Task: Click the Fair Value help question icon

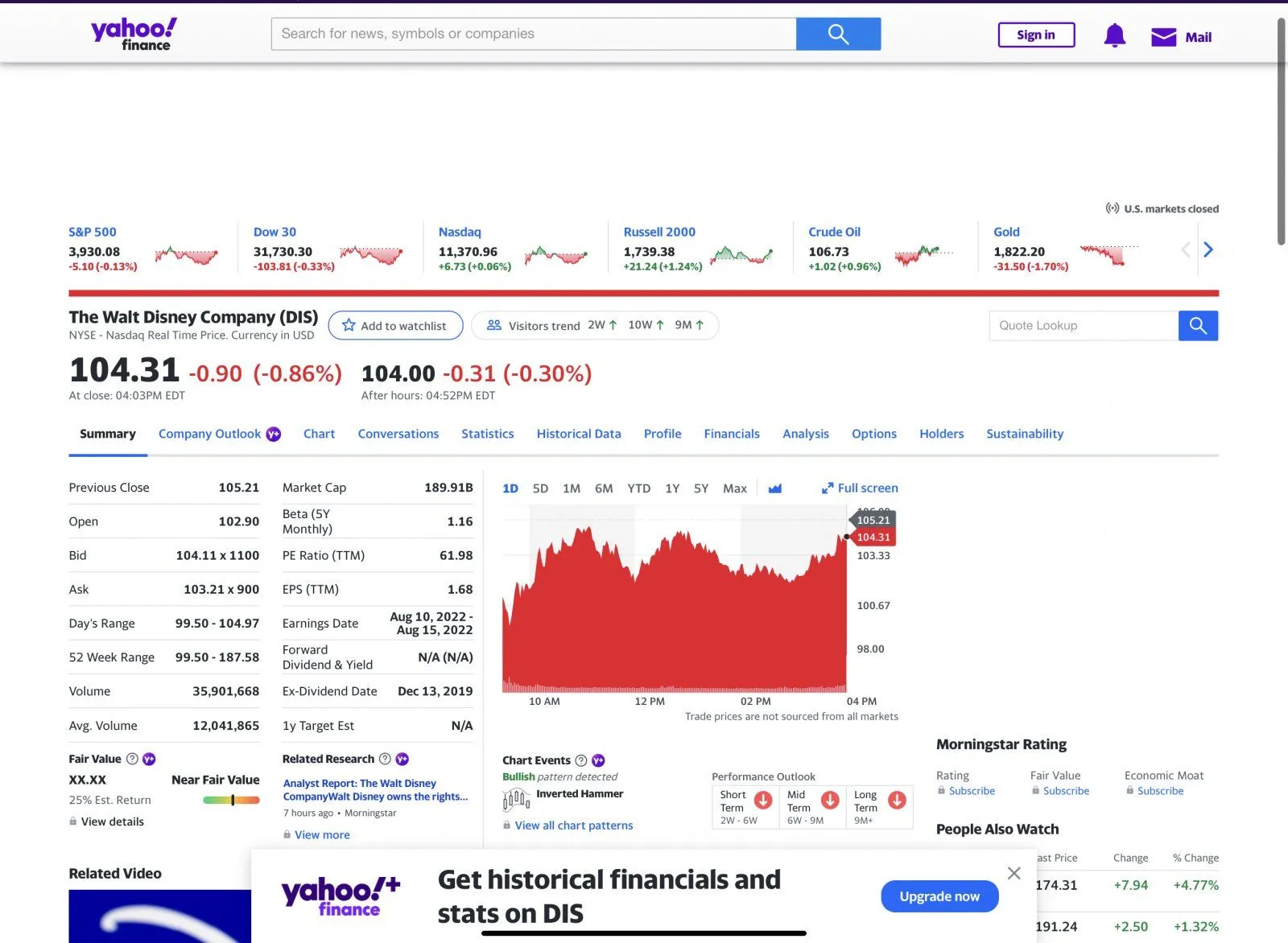Action: [132, 759]
